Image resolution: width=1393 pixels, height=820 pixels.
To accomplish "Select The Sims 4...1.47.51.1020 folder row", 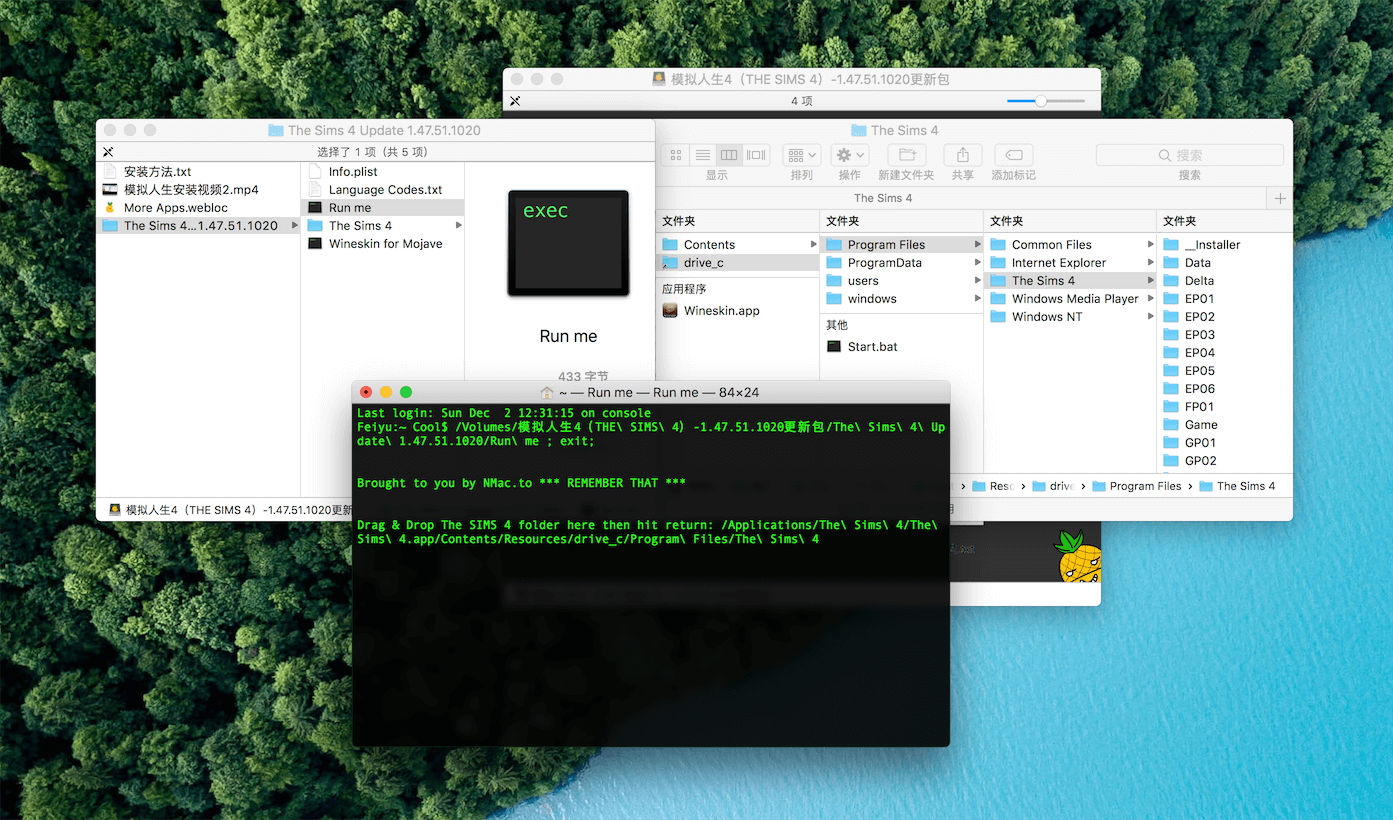I will [x=198, y=226].
